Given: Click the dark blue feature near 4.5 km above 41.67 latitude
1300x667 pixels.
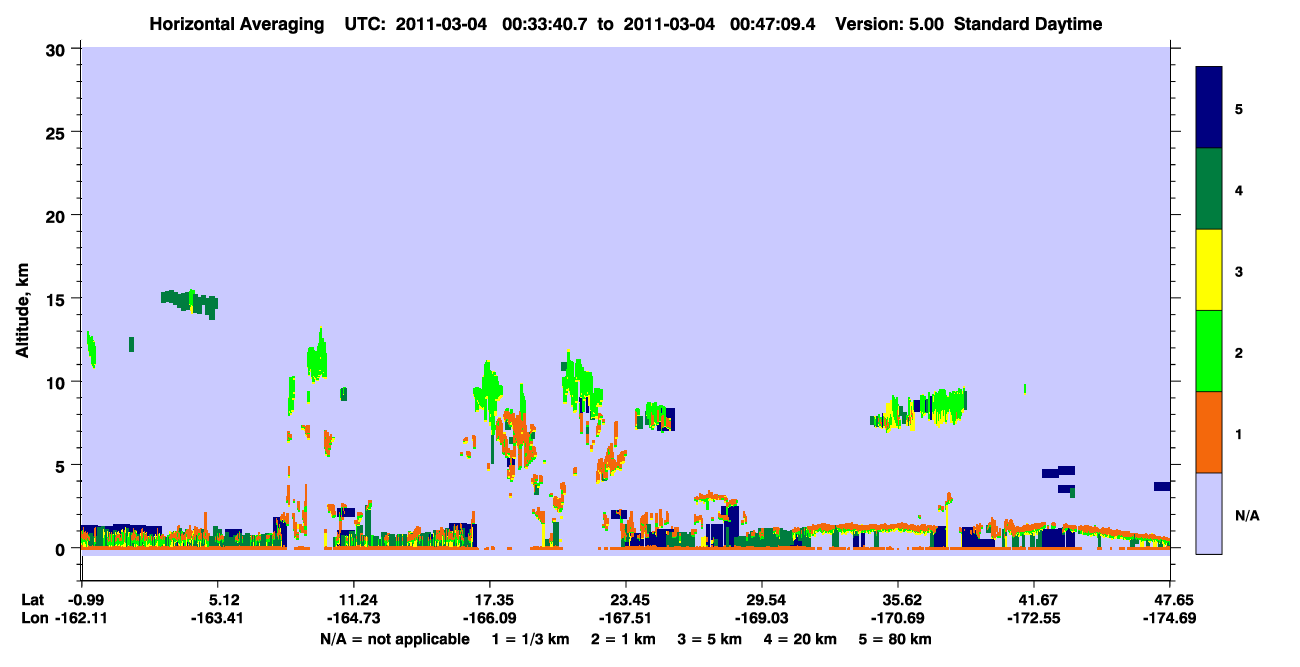Looking at the screenshot, I should [1058, 472].
